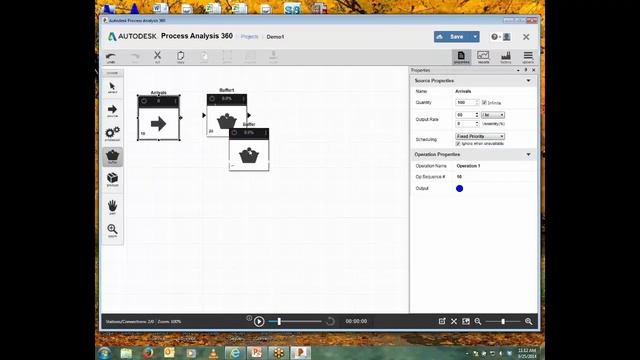Toggle Ignore when unavailable checkbox
The width and height of the screenshot is (640, 360).
[x=458, y=144]
